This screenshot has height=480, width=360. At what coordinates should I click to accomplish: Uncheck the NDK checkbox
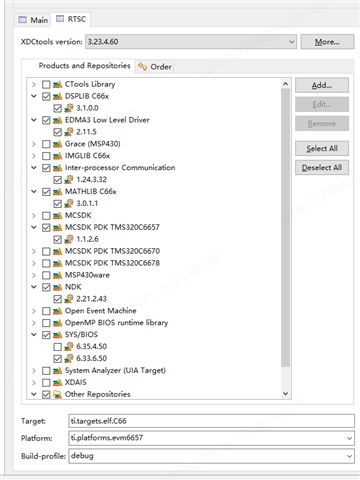point(46,287)
